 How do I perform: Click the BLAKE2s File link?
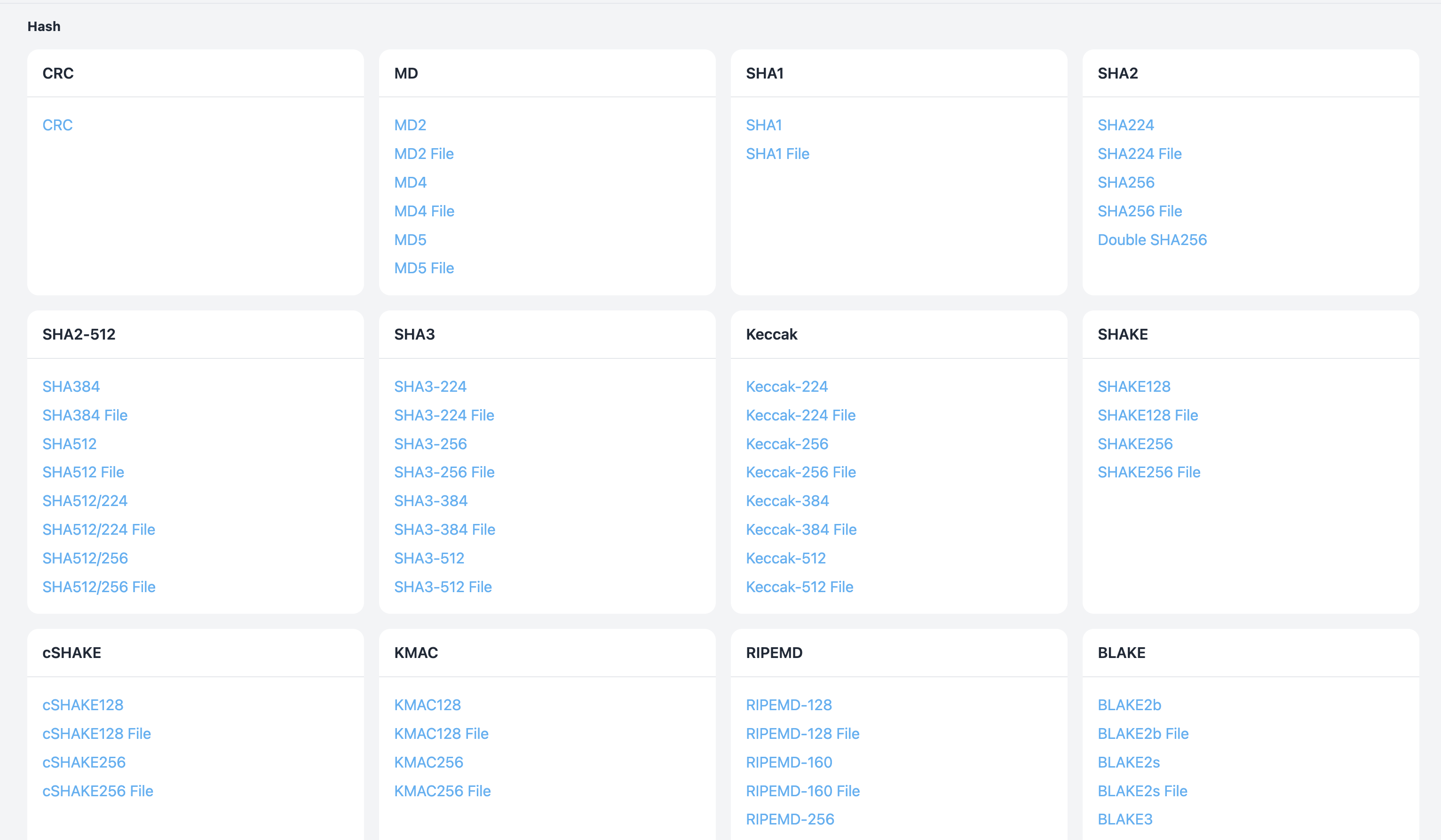1142,791
